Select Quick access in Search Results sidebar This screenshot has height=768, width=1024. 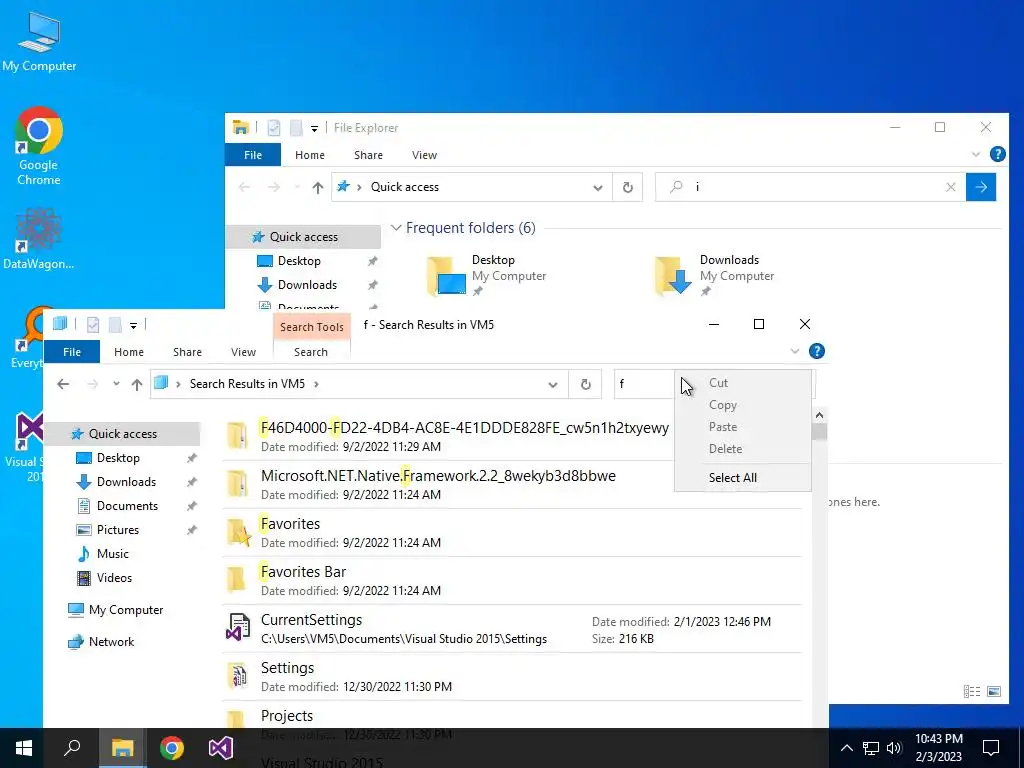point(122,434)
